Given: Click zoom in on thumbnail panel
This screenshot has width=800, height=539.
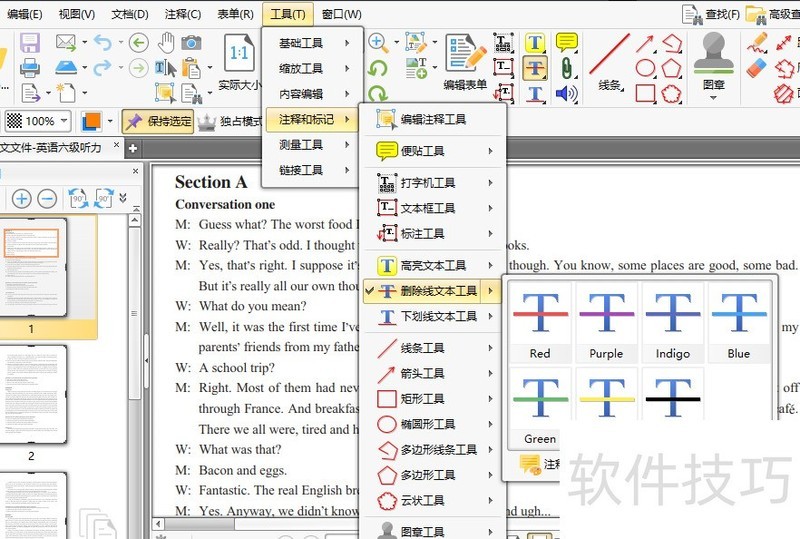Looking at the screenshot, I should [x=21, y=199].
